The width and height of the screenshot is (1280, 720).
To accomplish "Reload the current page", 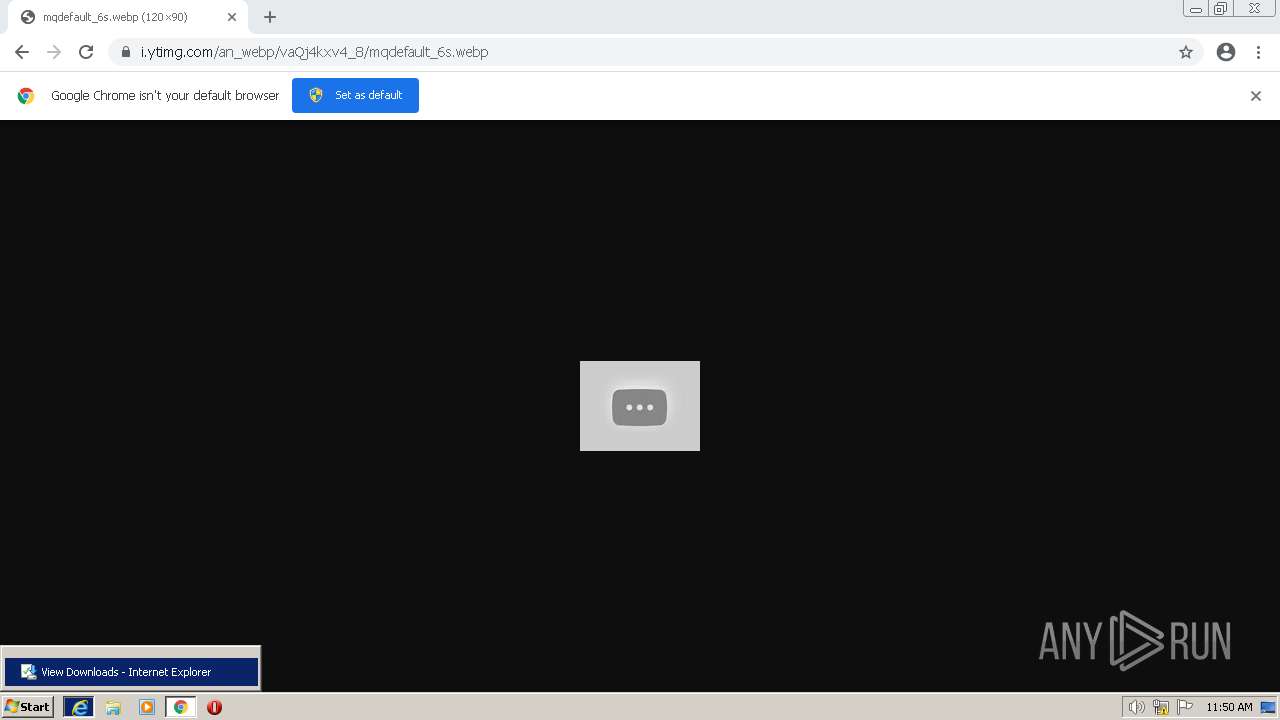I will click(86, 52).
